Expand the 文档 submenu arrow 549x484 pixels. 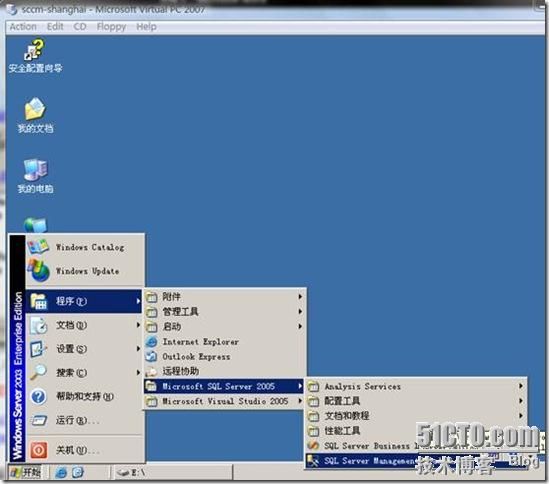click(138, 325)
